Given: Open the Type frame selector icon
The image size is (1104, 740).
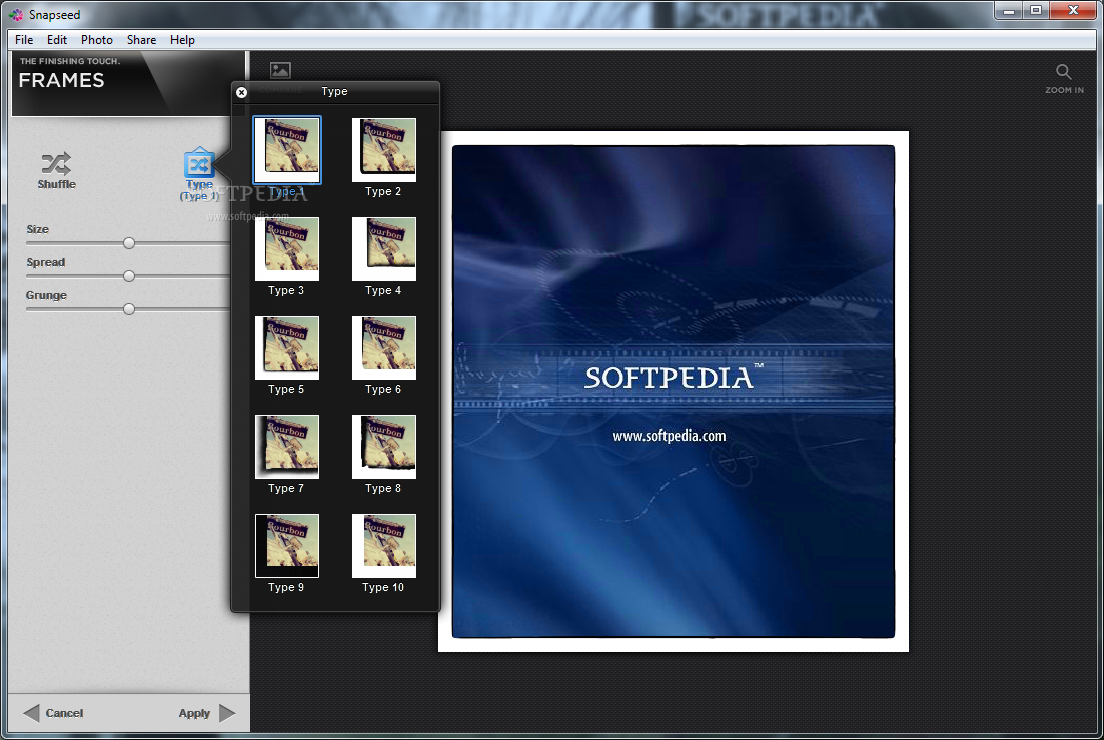Looking at the screenshot, I should (199, 163).
